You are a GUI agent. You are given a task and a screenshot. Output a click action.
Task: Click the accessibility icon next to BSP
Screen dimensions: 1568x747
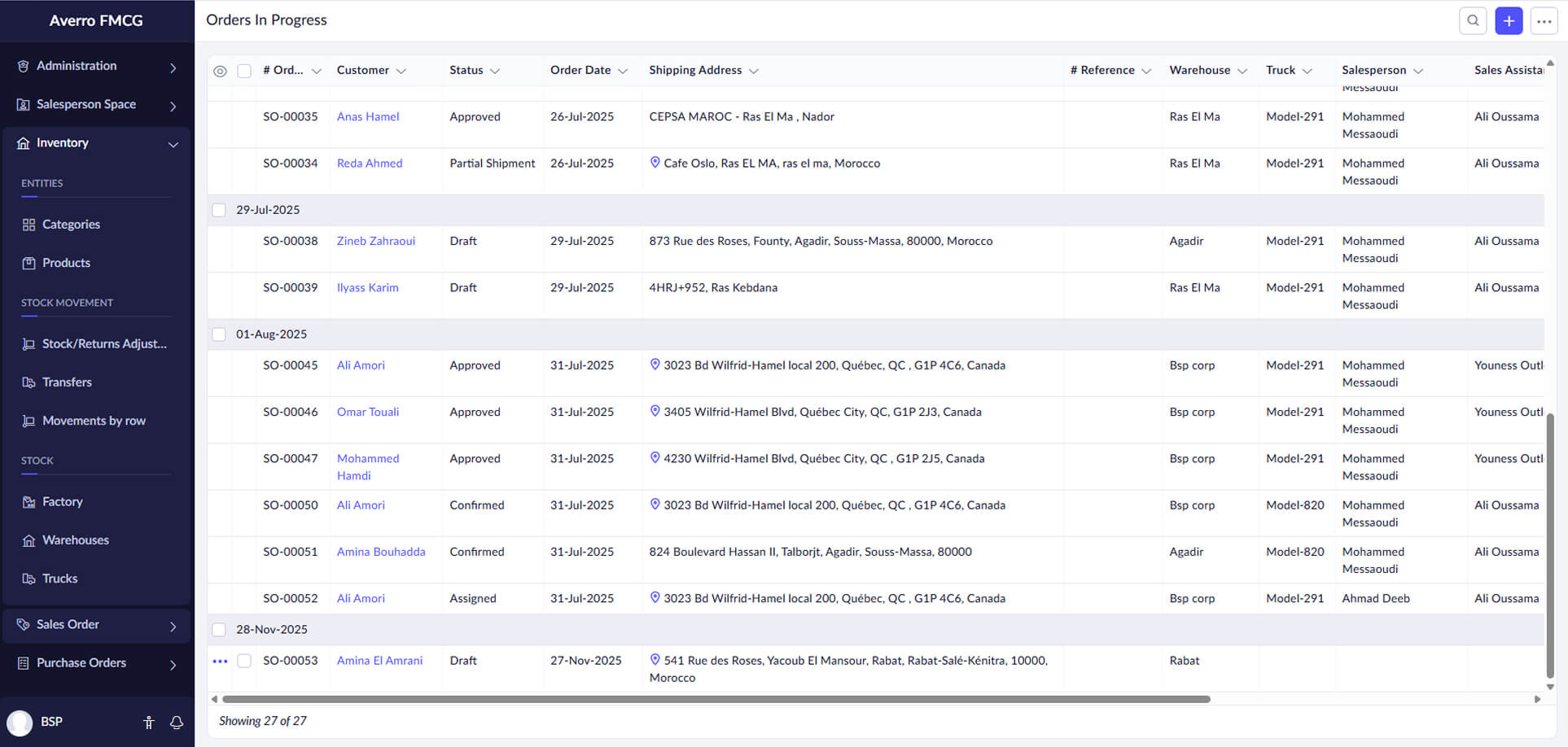[149, 722]
